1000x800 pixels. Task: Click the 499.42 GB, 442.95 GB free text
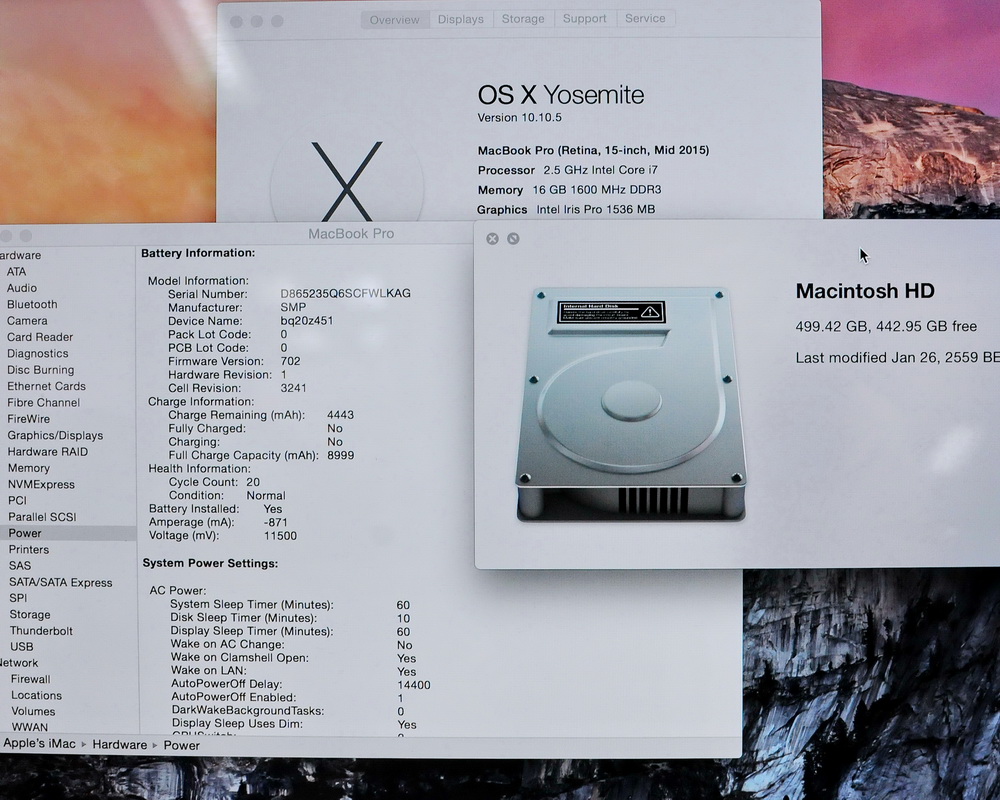click(886, 327)
